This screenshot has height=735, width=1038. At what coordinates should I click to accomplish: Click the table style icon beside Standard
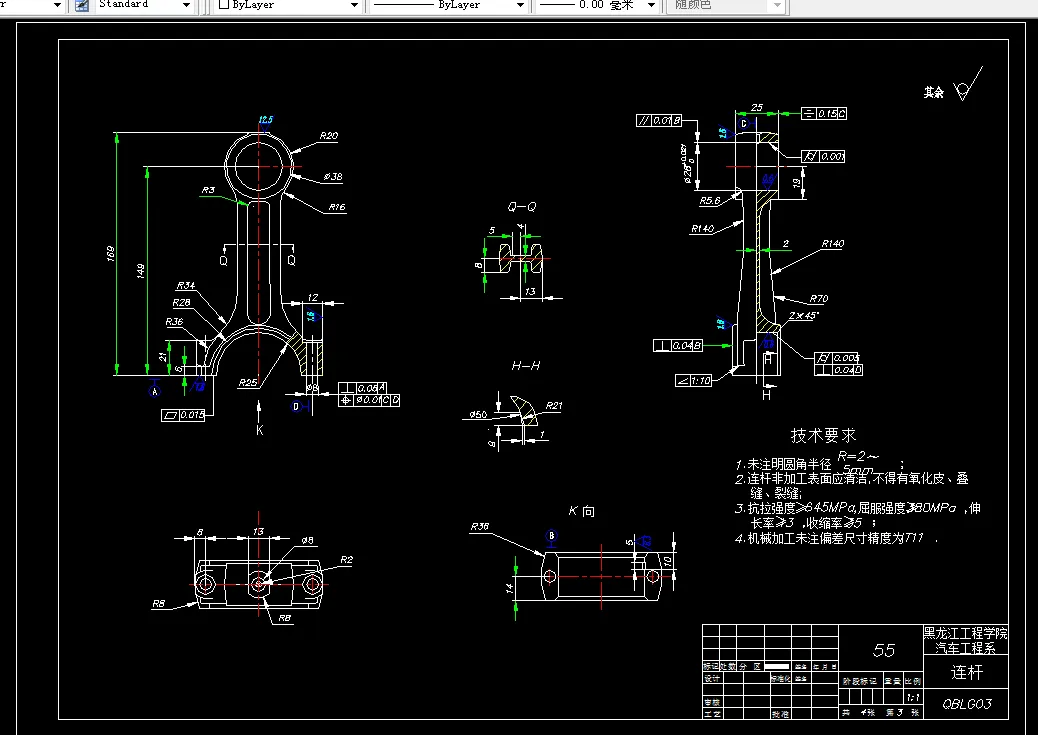(82, 5)
